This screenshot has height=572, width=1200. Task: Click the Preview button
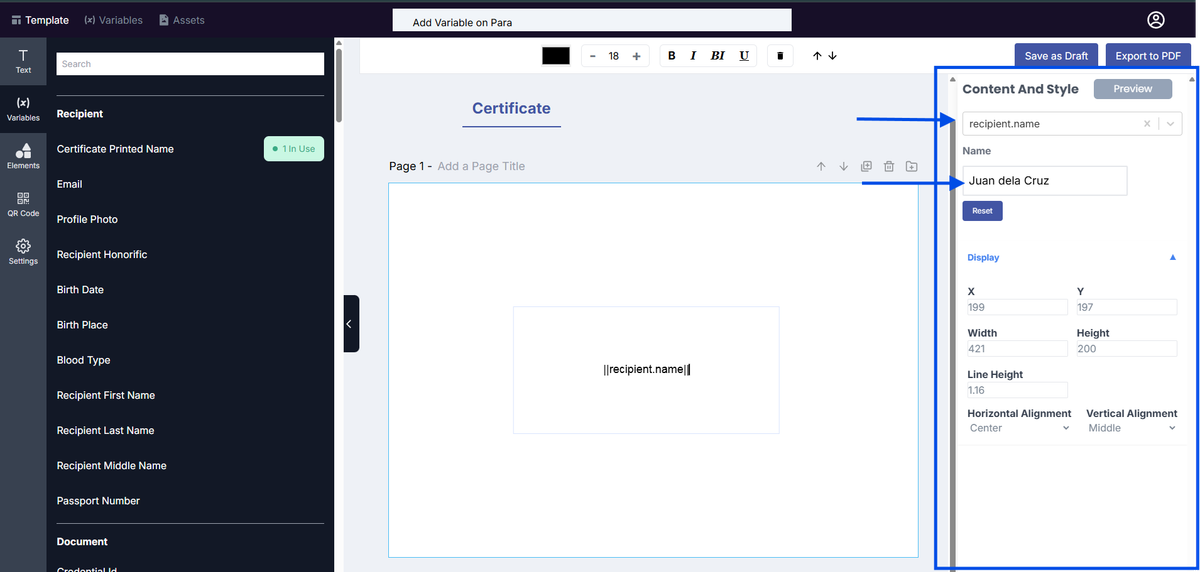coord(1133,89)
